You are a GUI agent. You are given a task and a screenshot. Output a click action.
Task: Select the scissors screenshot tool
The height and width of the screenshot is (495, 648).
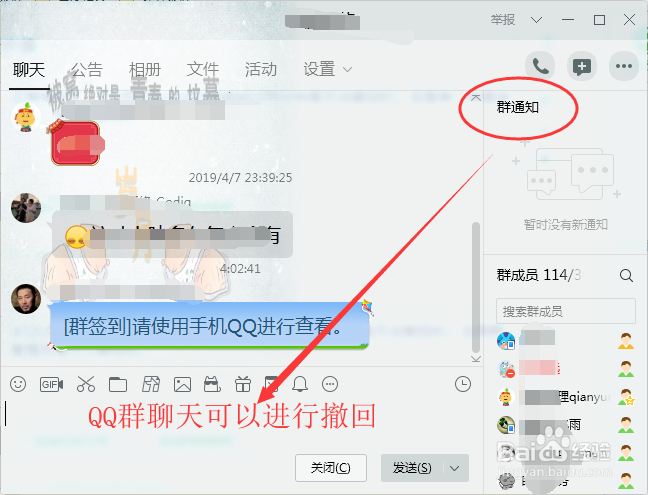[86, 384]
